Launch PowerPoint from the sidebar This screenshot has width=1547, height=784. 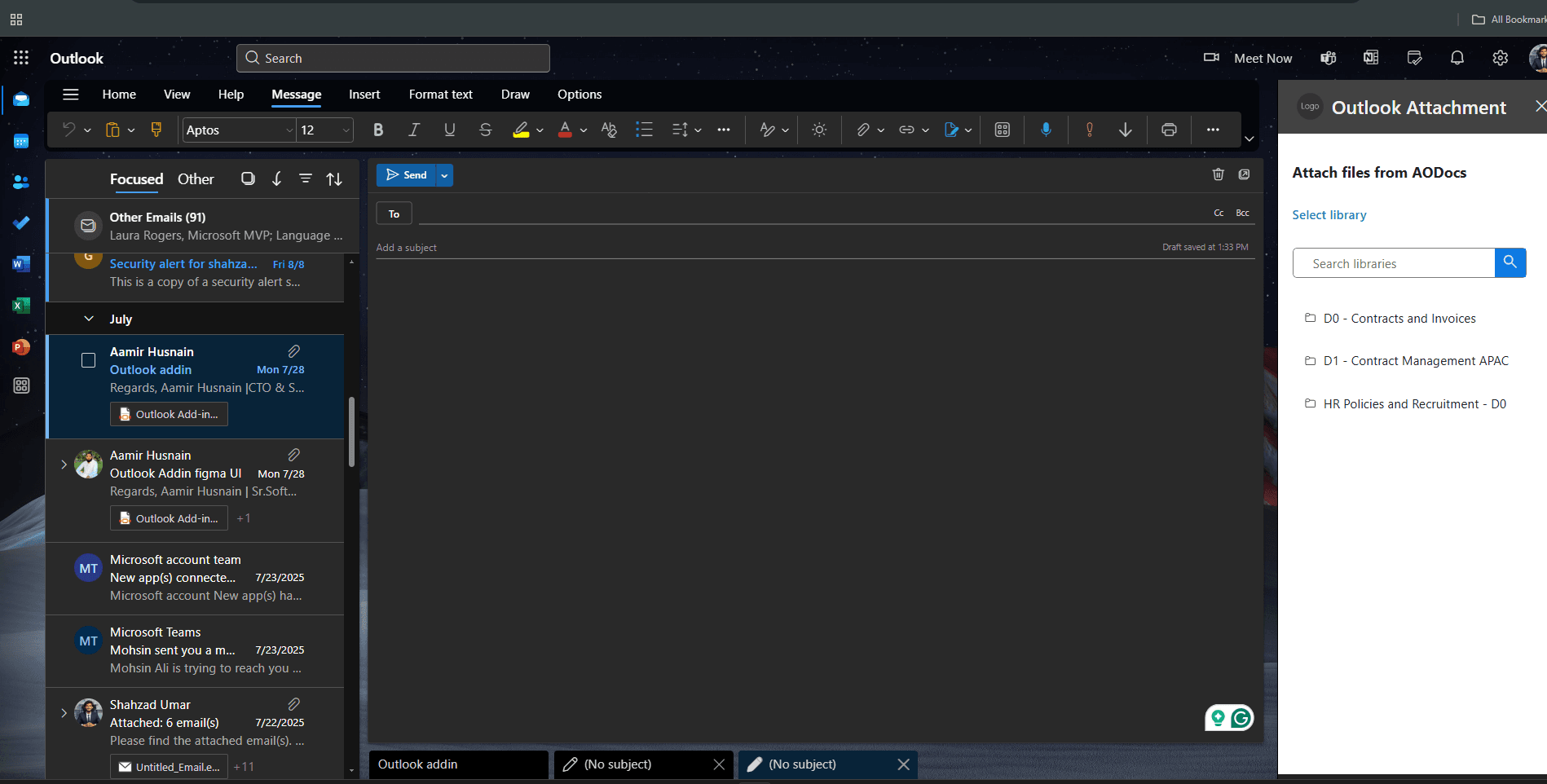pos(21,346)
